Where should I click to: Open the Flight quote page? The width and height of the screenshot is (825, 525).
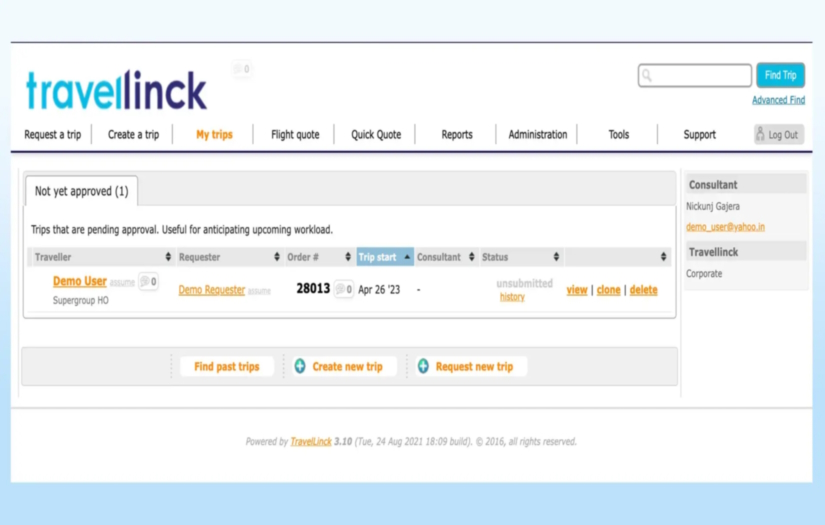[295, 135]
